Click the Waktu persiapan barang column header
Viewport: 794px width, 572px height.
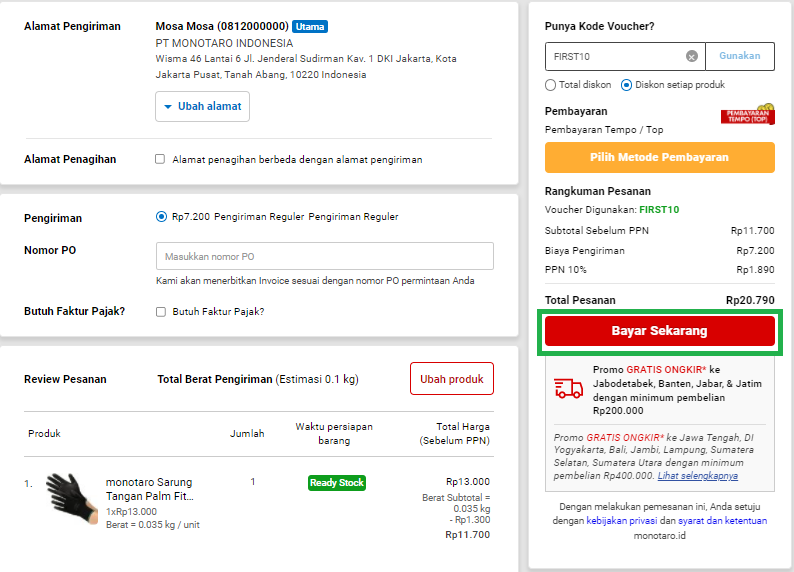coord(334,434)
